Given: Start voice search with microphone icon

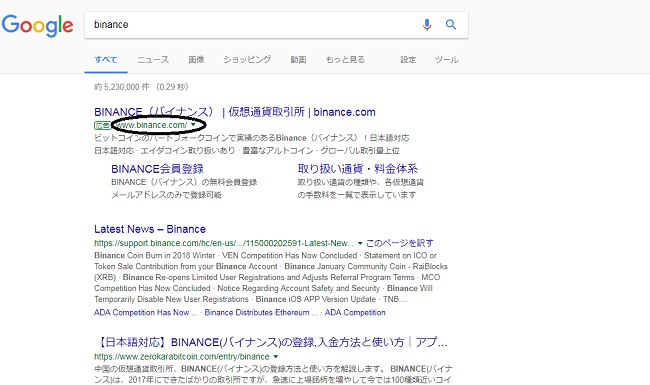Looking at the screenshot, I should pyautogui.click(x=427, y=25).
